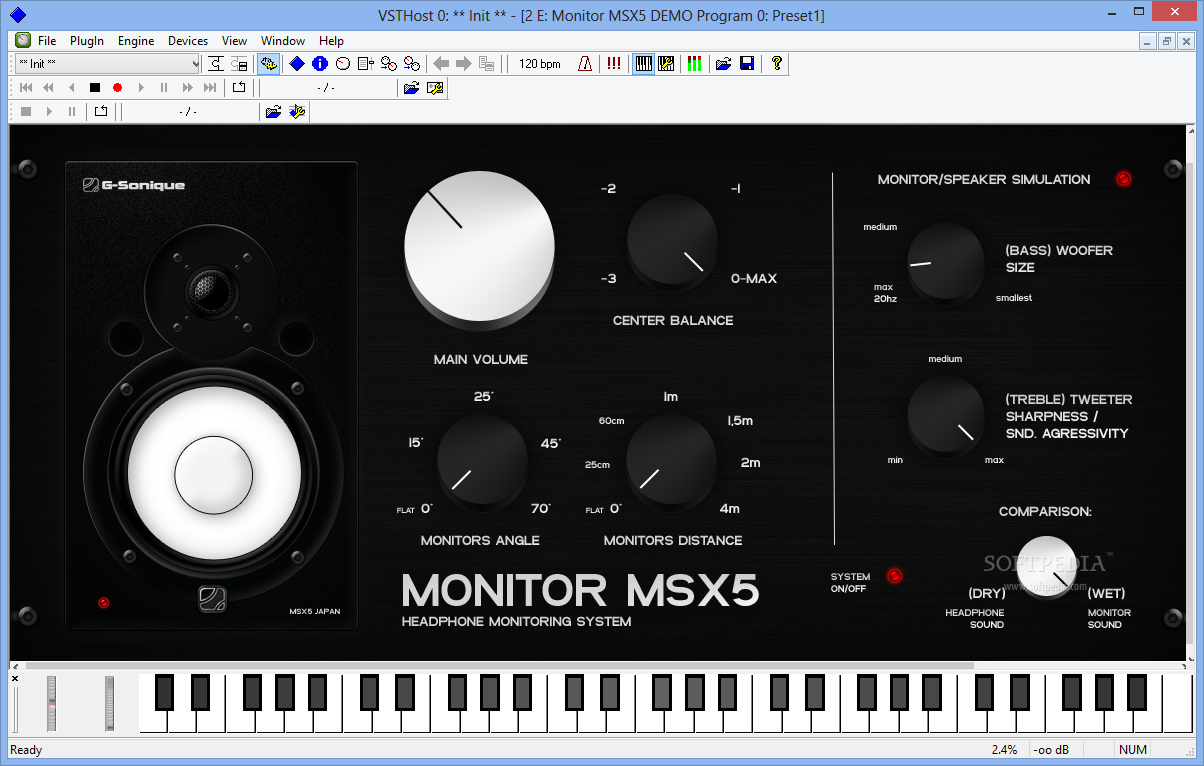1204x766 pixels.
Task: Click the MONITORS DISTANCE knob
Action: 671,461
